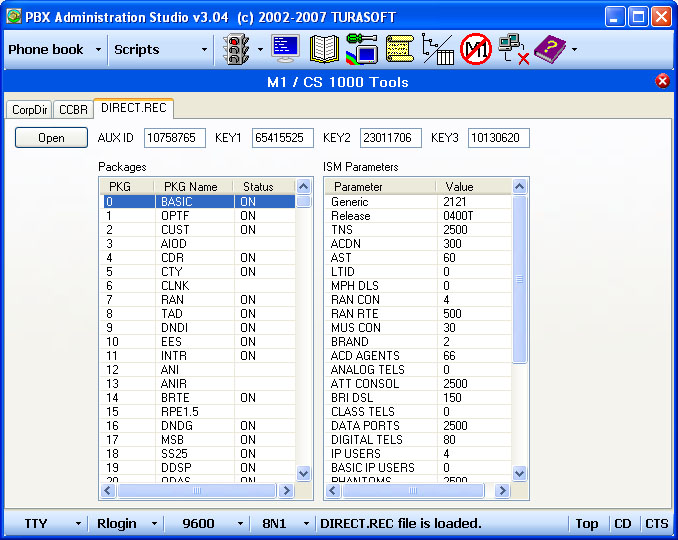Viewport: 678px width, 540px height.
Task: Switch to the CorpDir tab
Action: 29,109
